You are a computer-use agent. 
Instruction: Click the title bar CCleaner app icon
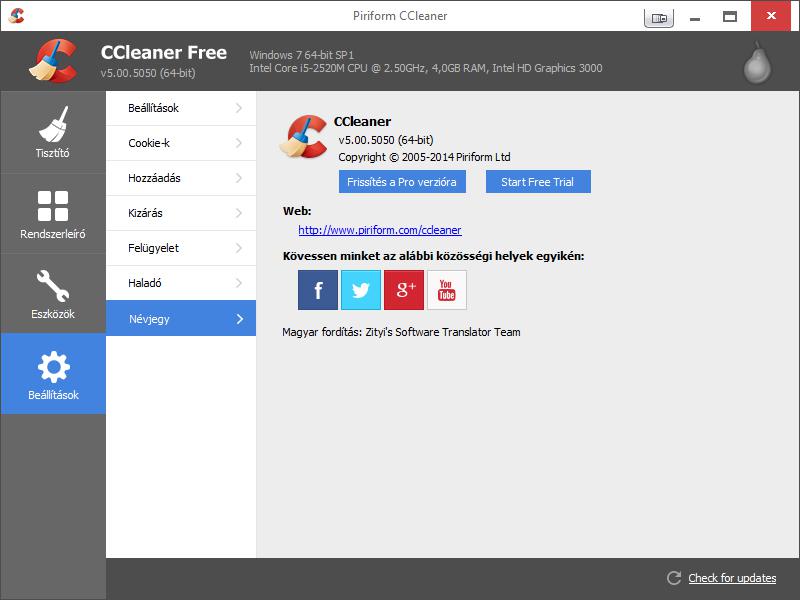(x=16, y=16)
